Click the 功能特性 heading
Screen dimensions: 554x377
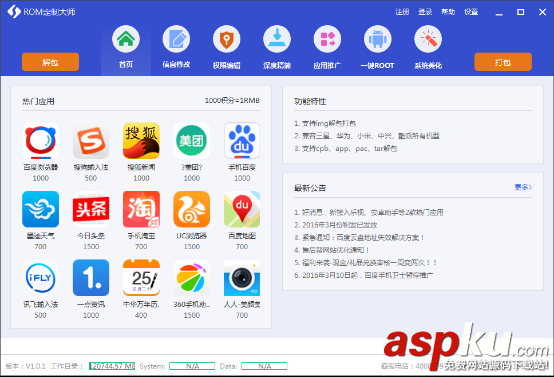310,102
